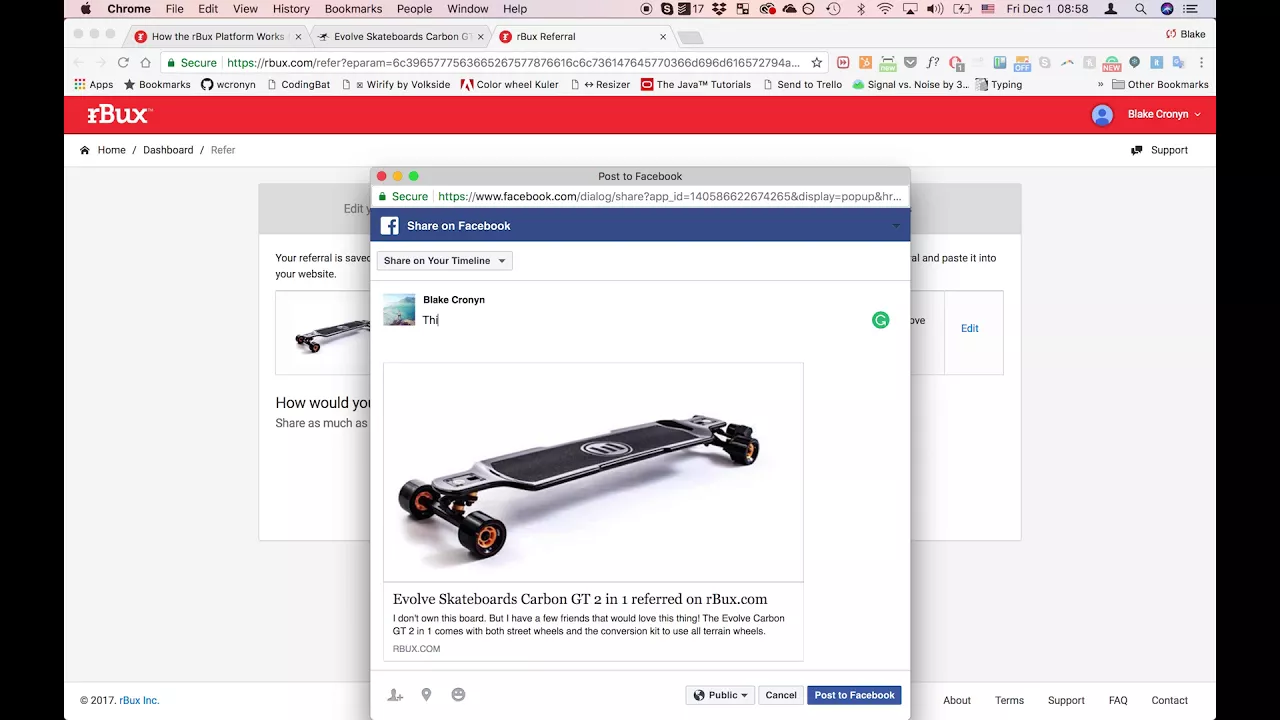Open the History menu
The height and width of the screenshot is (720, 1280).
[x=291, y=9]
